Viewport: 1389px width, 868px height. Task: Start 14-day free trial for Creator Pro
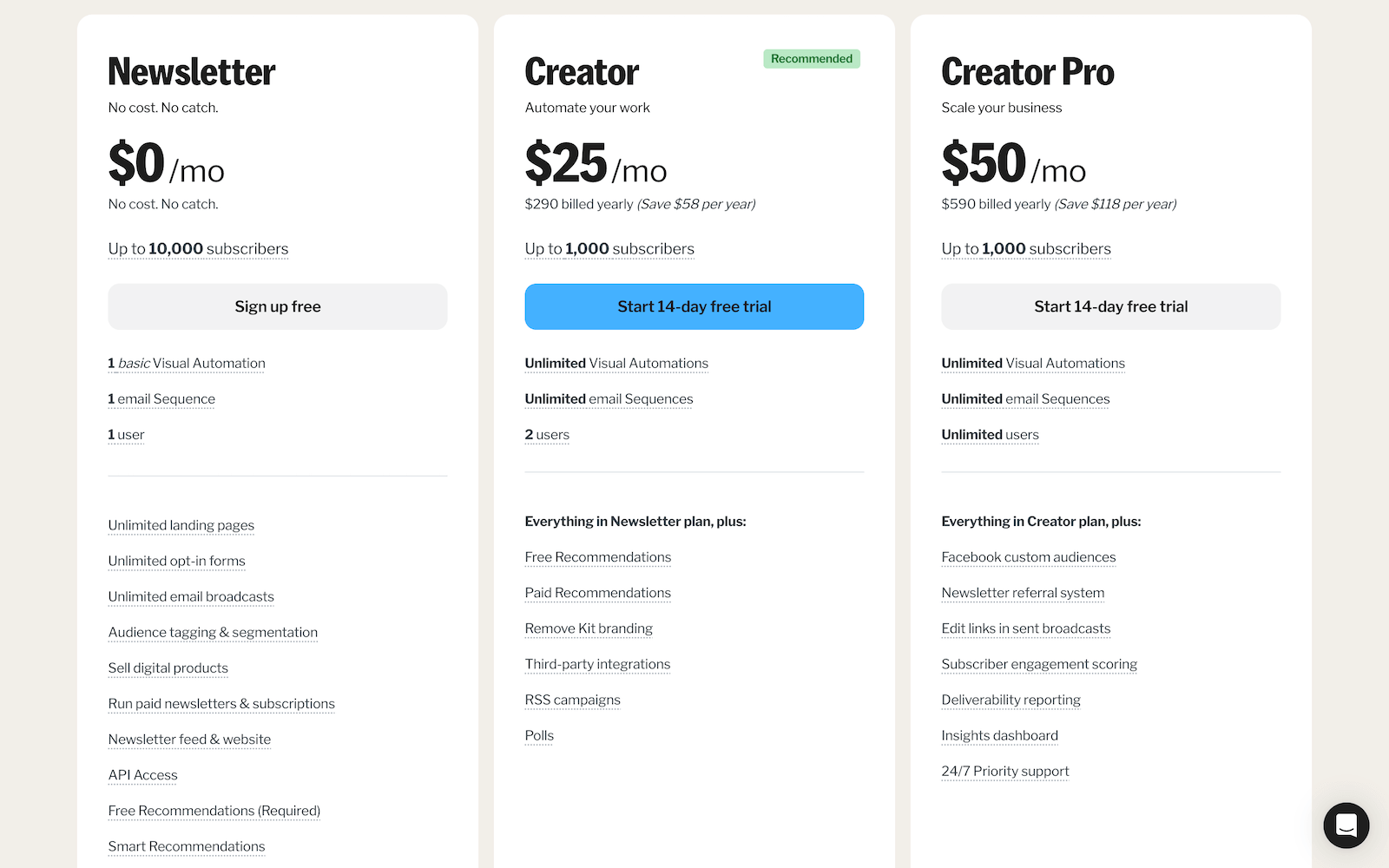pyautogui.click(x=1111, y=306)
